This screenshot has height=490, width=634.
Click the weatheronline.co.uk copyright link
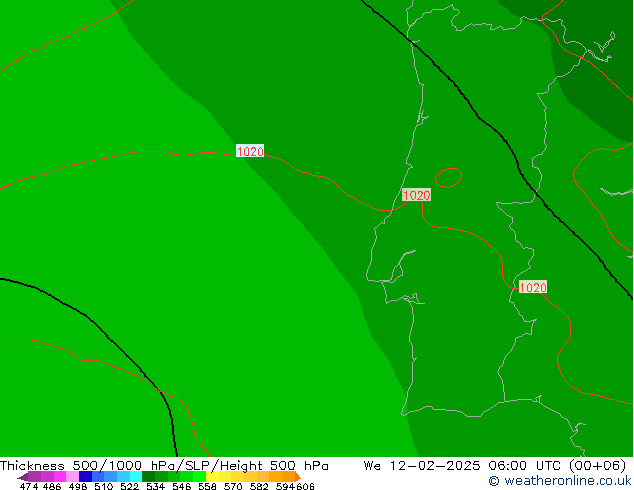pos(560,481)
